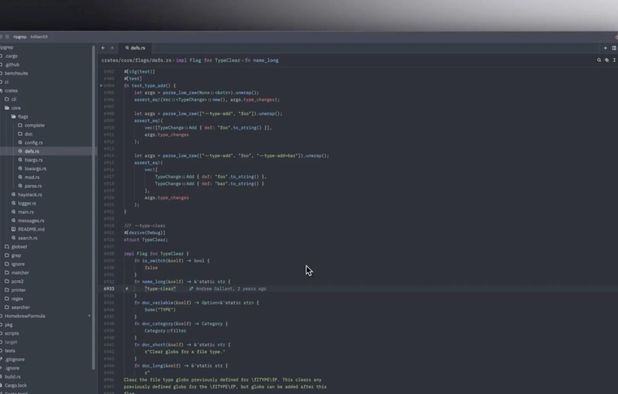Open config.rs in the project tree

34,143
